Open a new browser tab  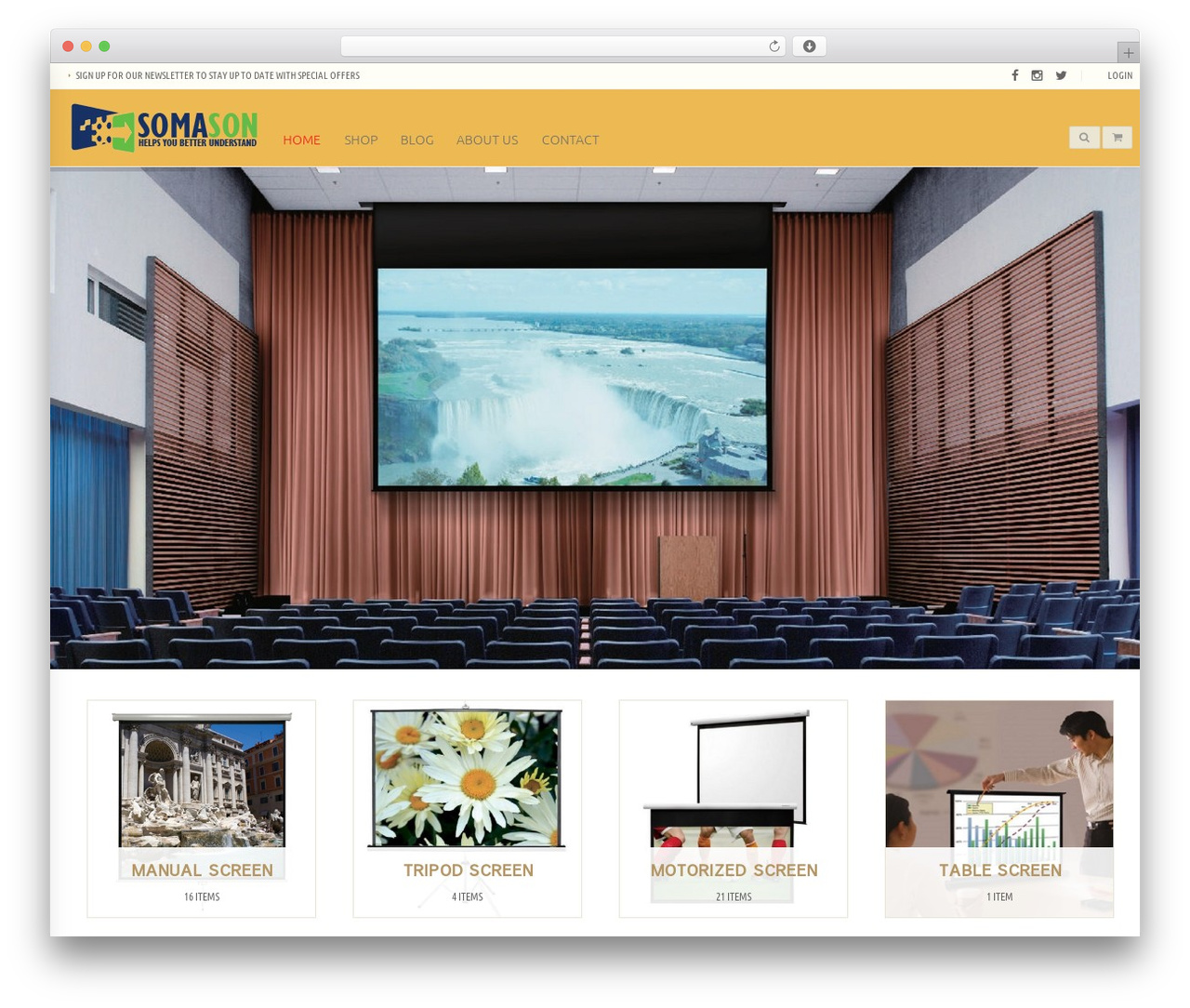tap(1128, 53)
